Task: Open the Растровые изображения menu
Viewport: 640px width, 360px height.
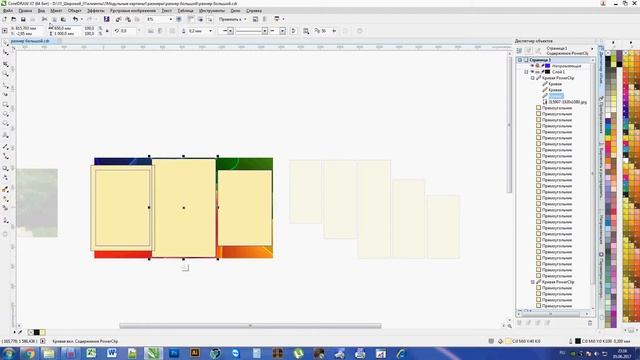Action: 133,11
